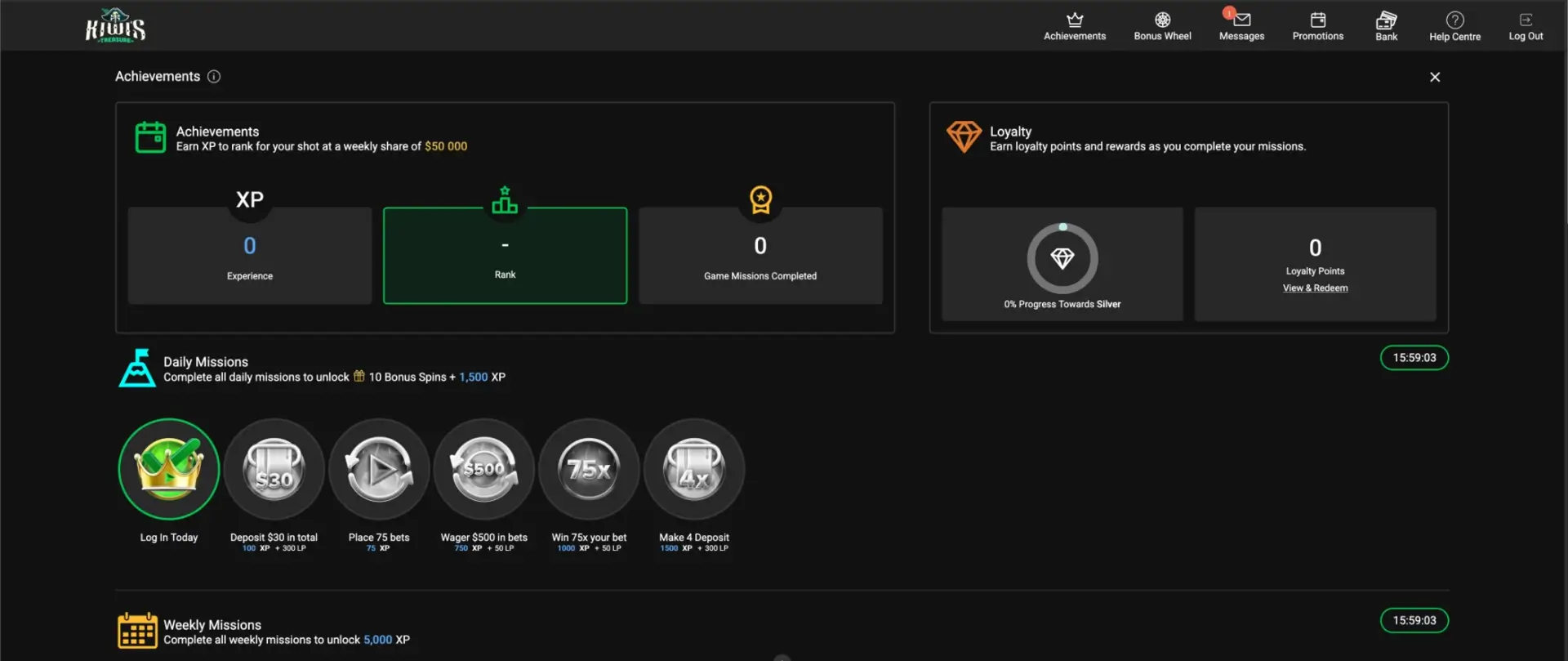The image size is (1568, 661).
Task: Select the Make 4 Deposit badge
Action: [x=694, y=469]
